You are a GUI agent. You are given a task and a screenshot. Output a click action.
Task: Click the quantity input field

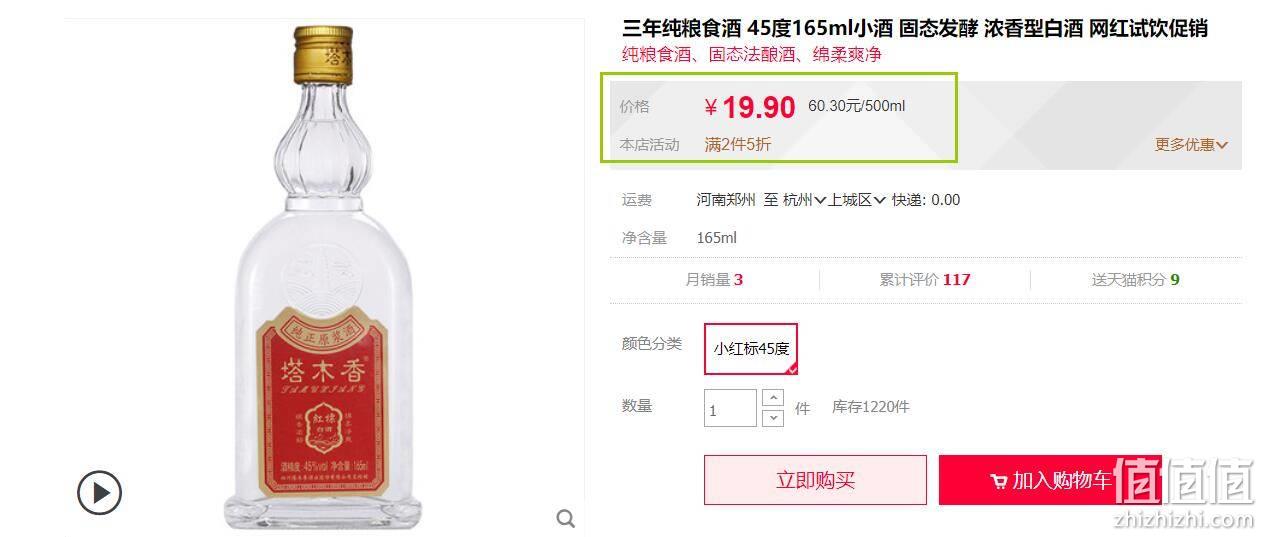click(x=730, y=408)
